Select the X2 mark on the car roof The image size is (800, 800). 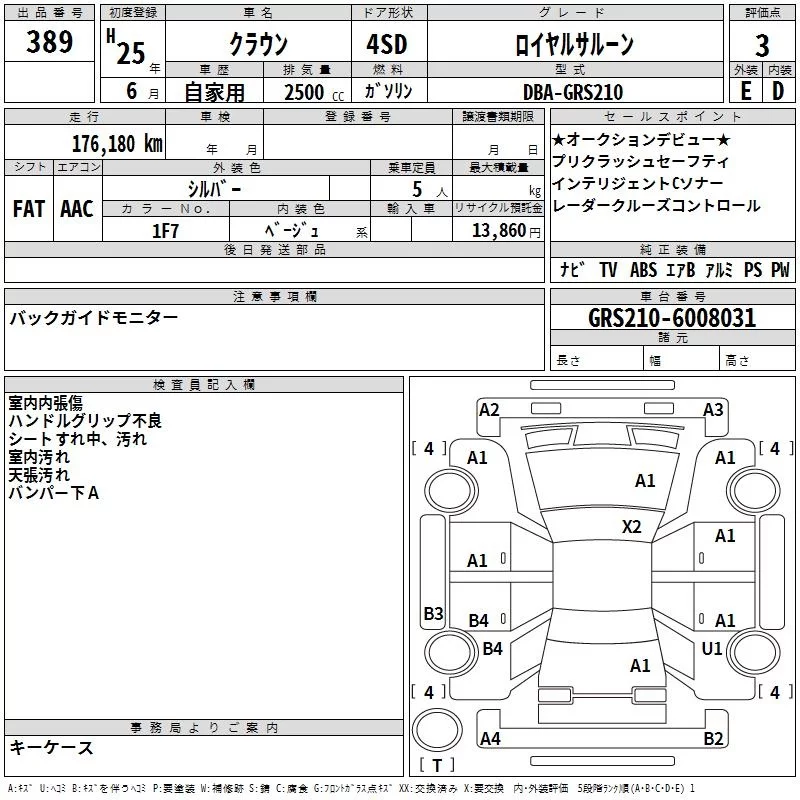tap(632, 527)
